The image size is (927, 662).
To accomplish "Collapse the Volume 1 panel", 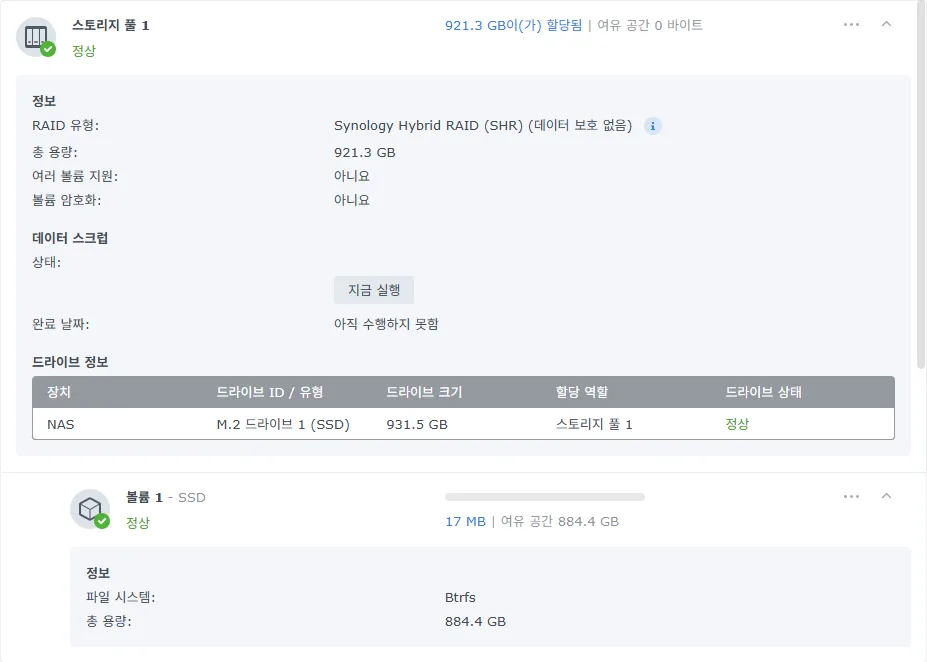I will coord(884,495).
